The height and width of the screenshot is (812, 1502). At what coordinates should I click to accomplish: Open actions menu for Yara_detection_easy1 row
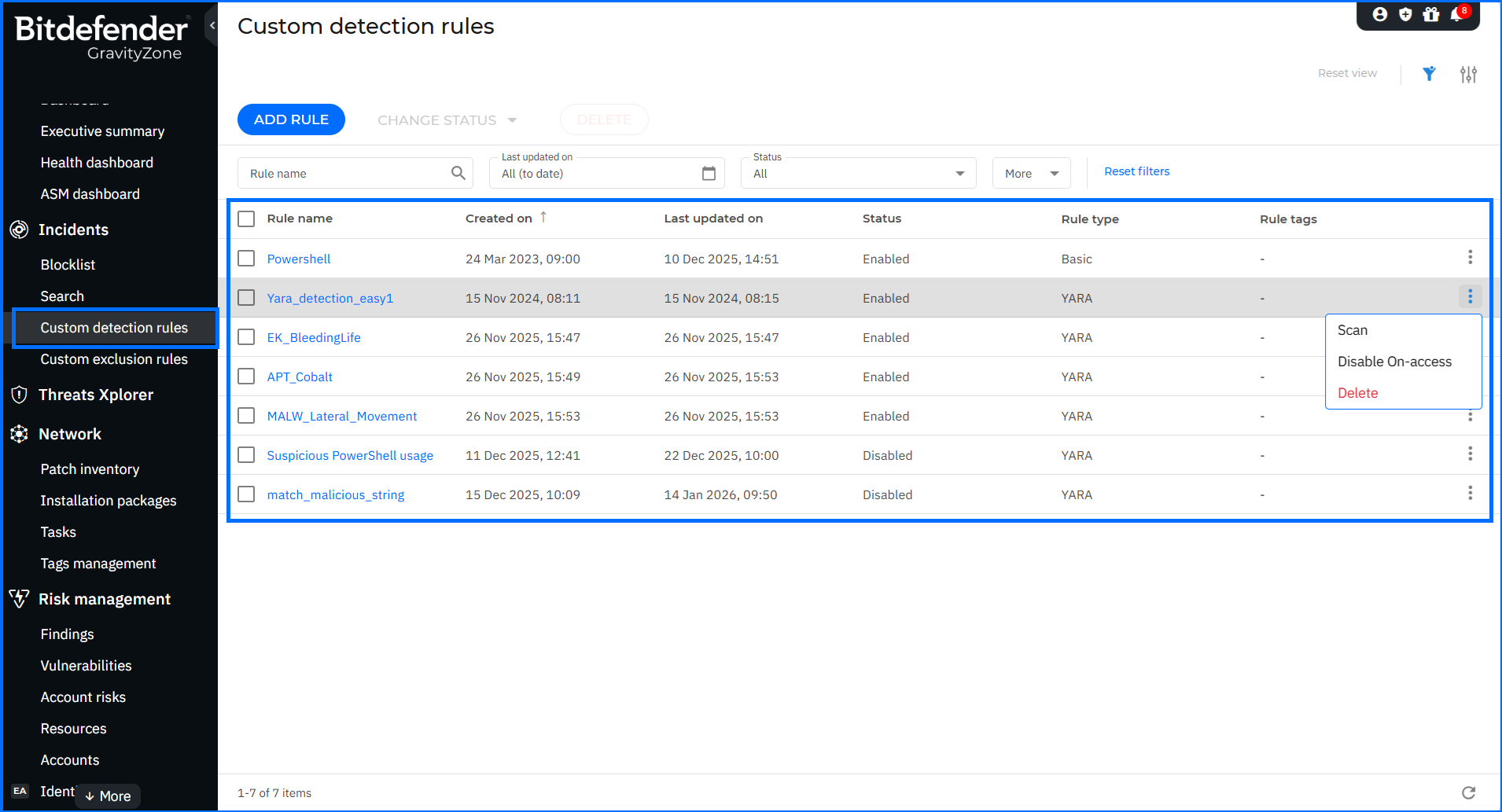tap(1470, 296)
